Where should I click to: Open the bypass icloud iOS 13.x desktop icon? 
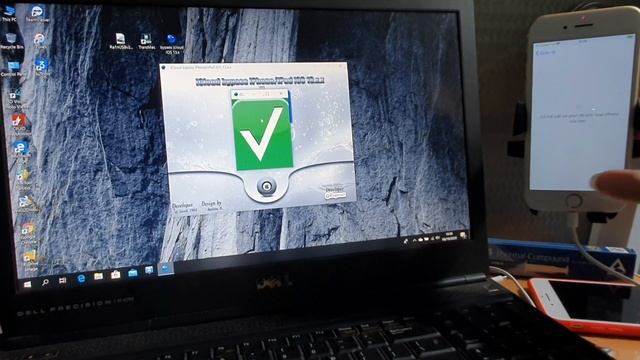tap(172, 44)
